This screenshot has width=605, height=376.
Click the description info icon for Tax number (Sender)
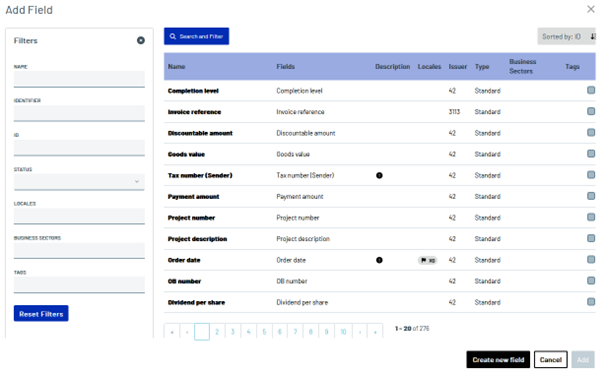[x=379, y=176]
